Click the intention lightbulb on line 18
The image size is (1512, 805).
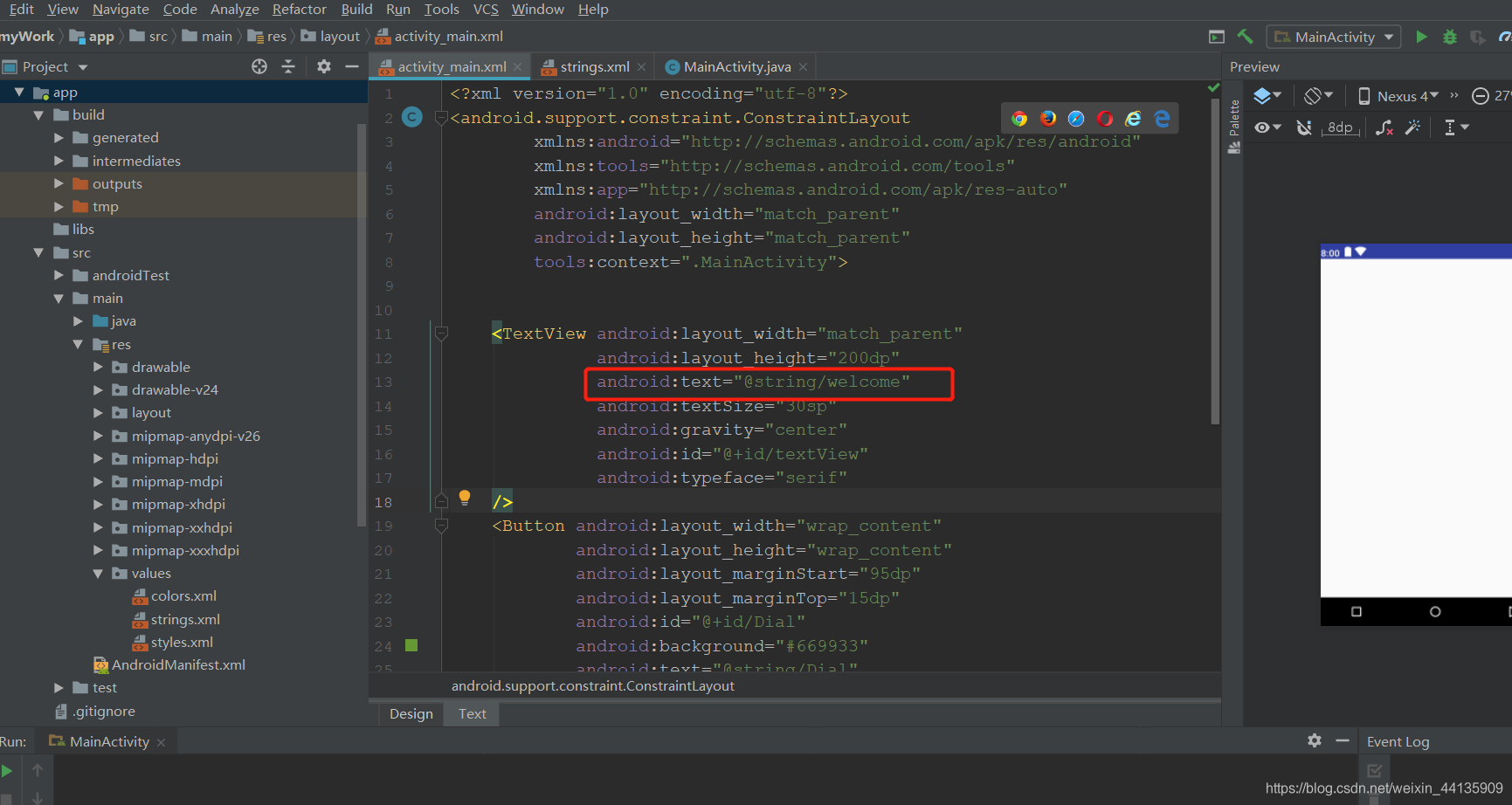coord(465,498)
